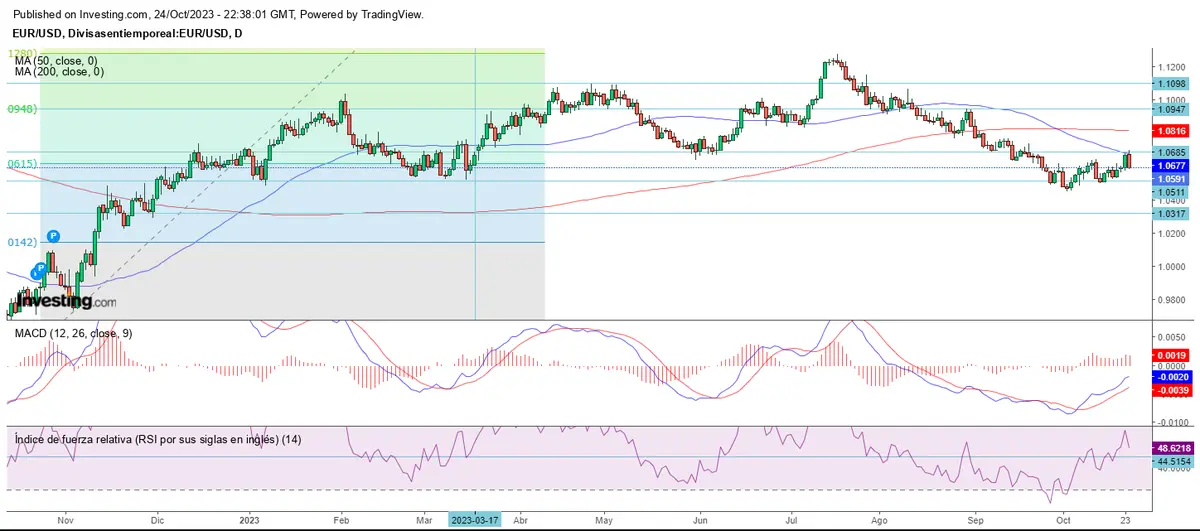
Task: Select the MA (200, close, 0) legend
Action: coord(59,71)
